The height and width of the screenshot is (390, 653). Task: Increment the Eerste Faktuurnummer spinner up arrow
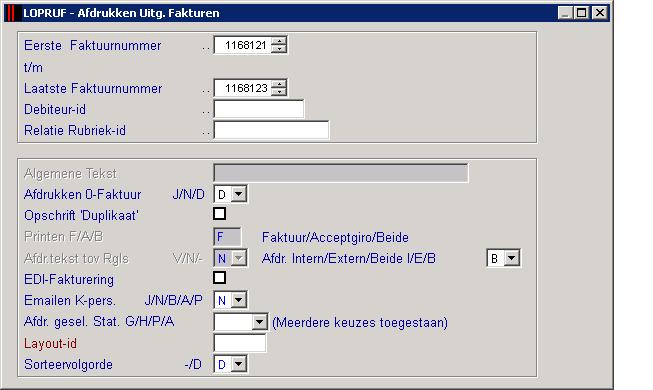pos(279,41)
